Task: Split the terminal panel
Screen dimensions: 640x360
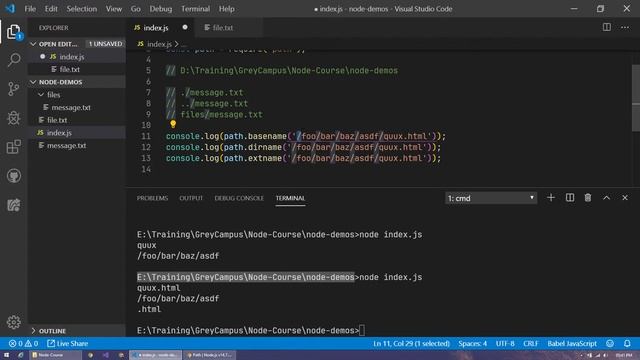Action: [570, 198]
